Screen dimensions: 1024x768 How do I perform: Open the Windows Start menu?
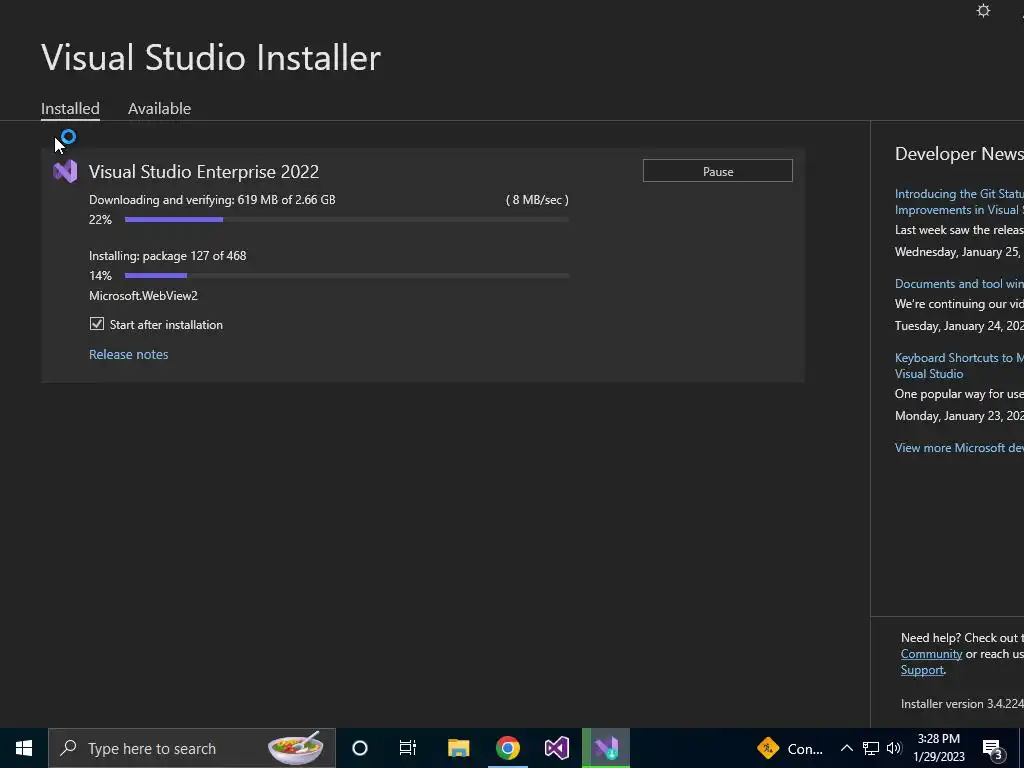click(24, 748)
